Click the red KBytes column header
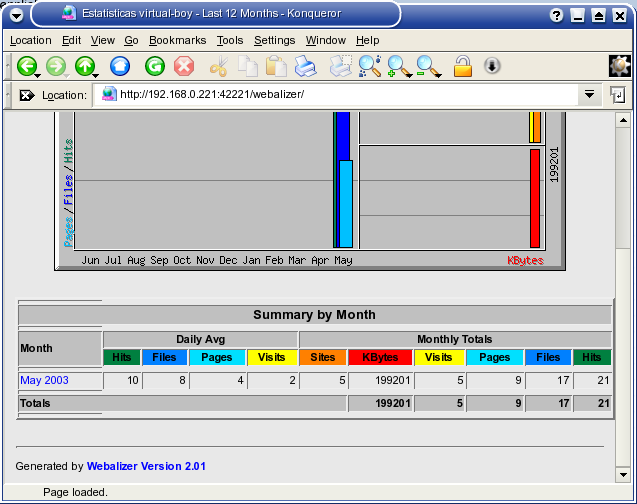Viewport: 637px width, 504px height. [380, 357]
